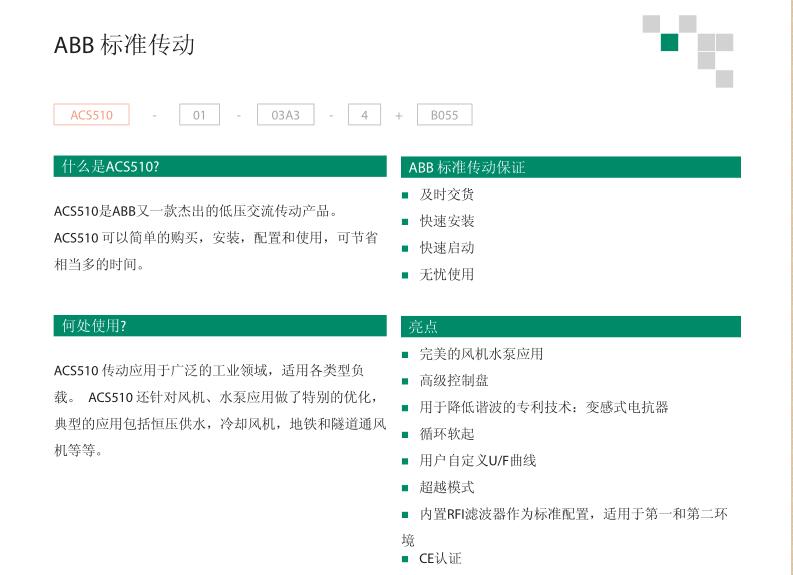Click the sentence ACS510是ABB又一款杰出的低压交流传动产品

(195, 211)
